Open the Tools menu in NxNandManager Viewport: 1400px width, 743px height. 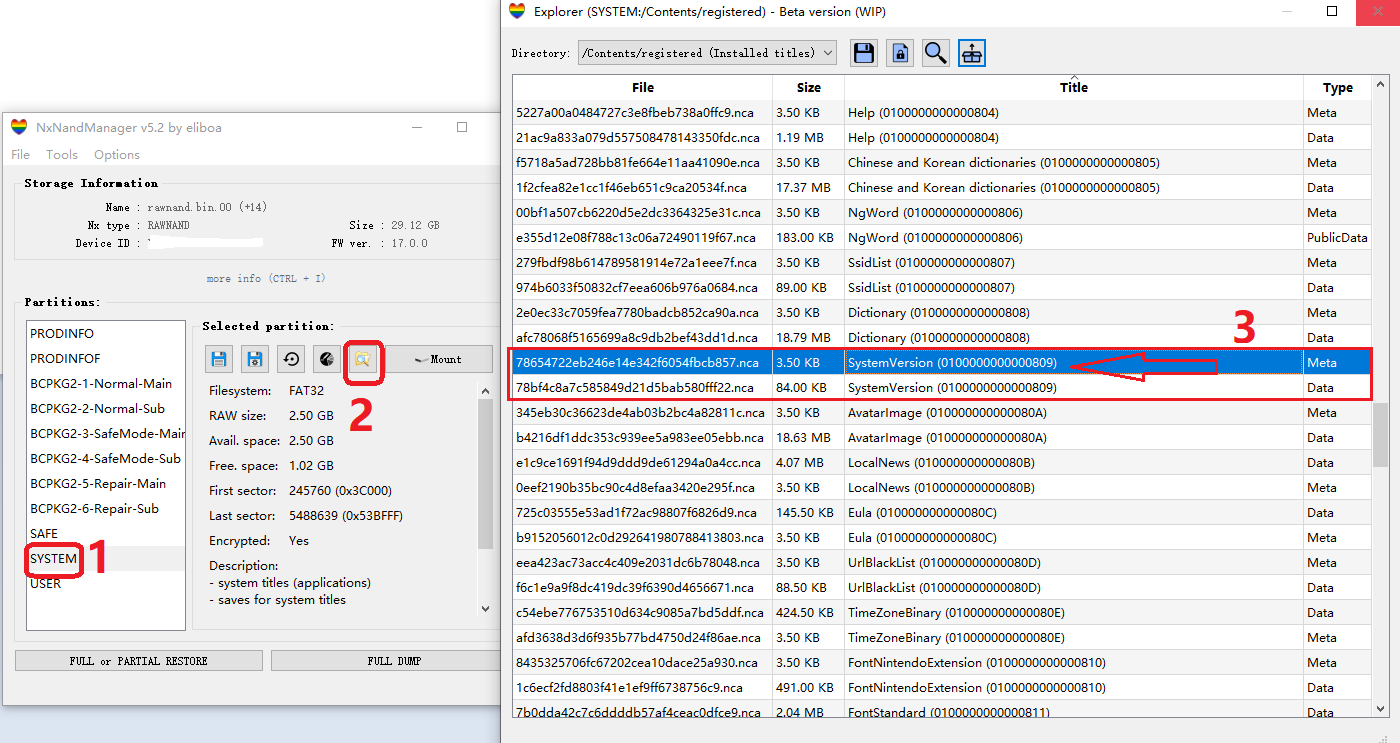pyautogui.click(x=62, y=154)
